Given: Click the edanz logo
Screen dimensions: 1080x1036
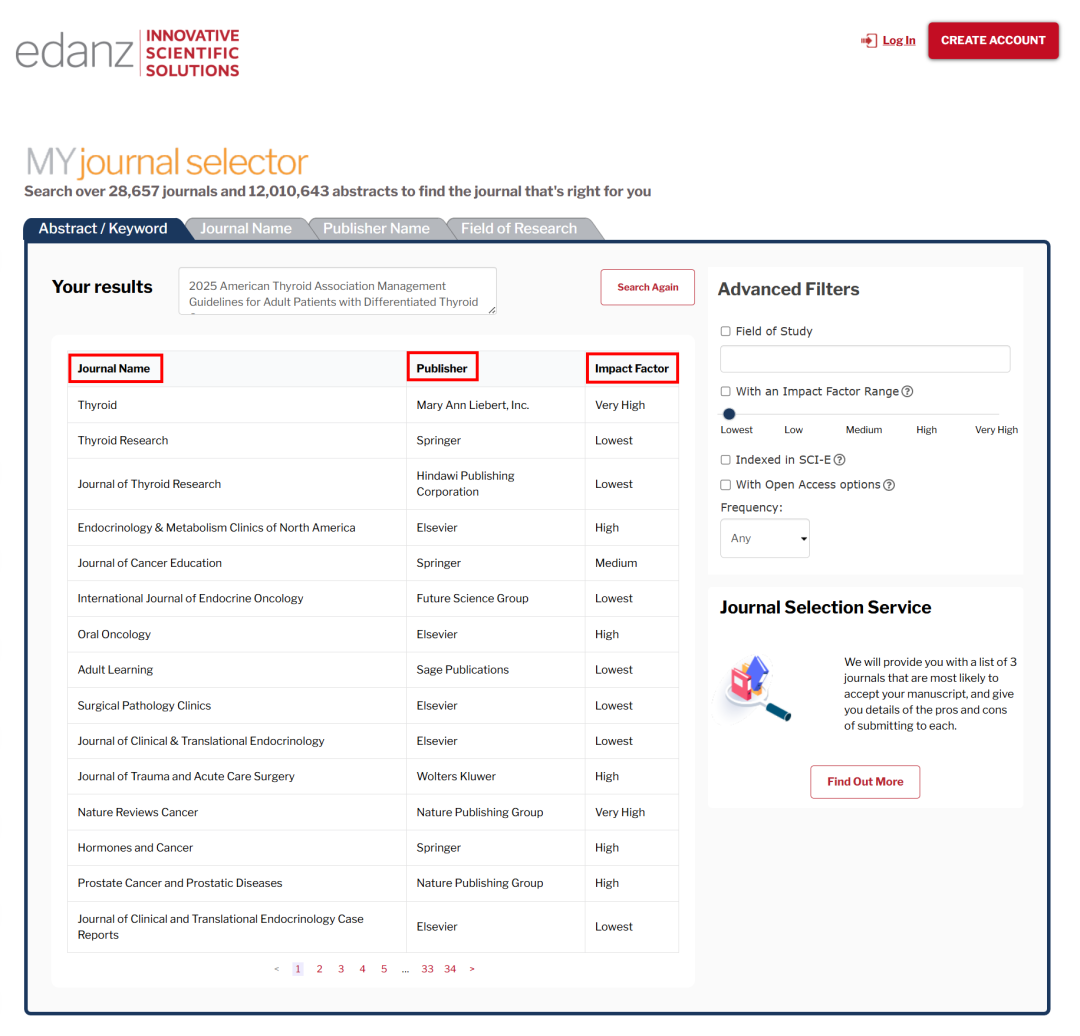Looking at the screenshot, I should [127, 53].
